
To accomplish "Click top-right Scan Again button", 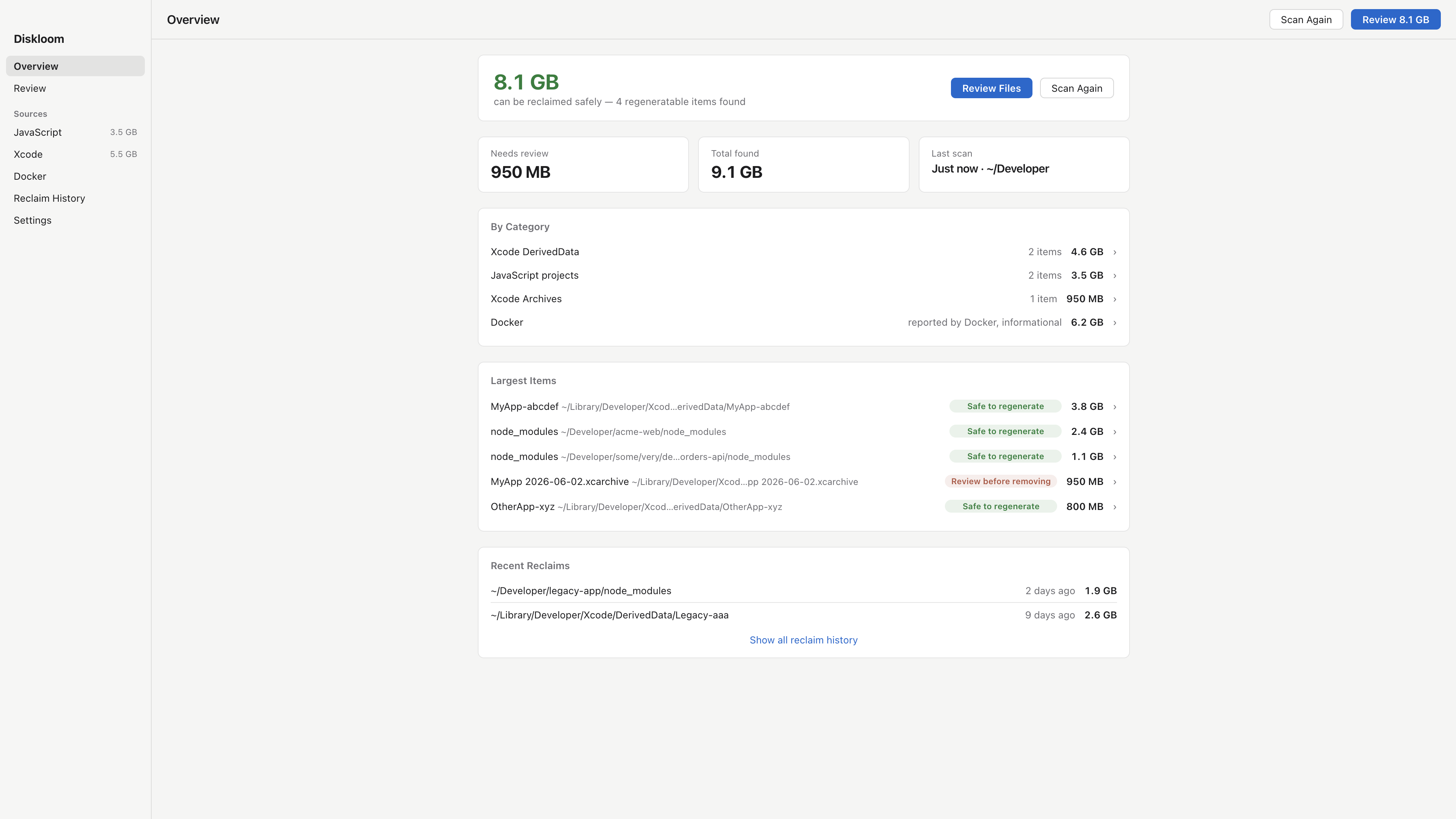I will [1305, 20].
